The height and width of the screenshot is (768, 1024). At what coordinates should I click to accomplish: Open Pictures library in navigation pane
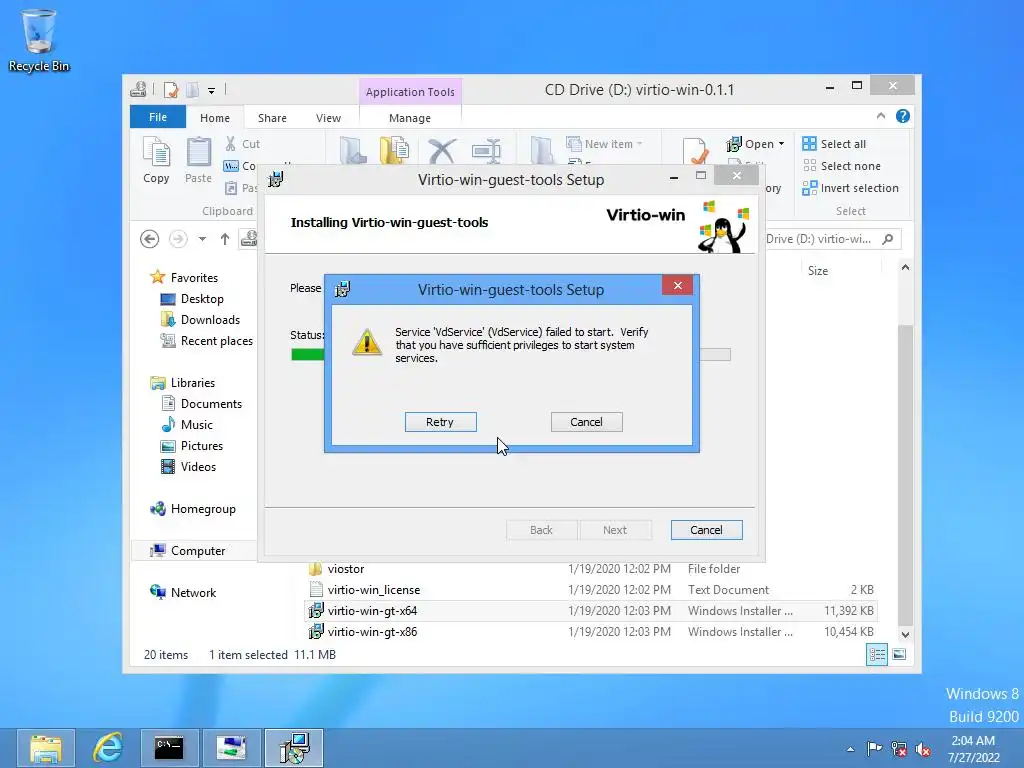[191, 445]
